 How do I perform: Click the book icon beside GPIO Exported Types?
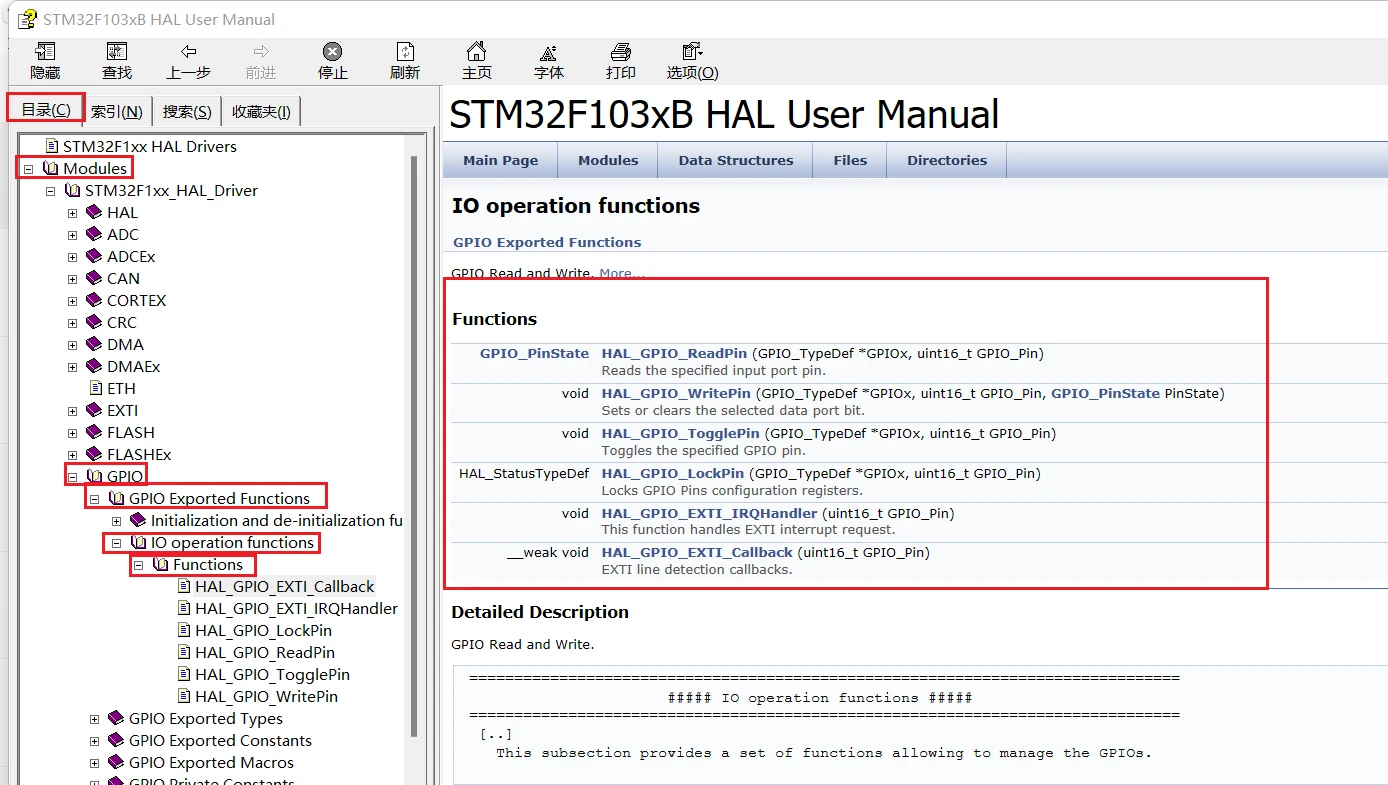click(x=116, y=718)
